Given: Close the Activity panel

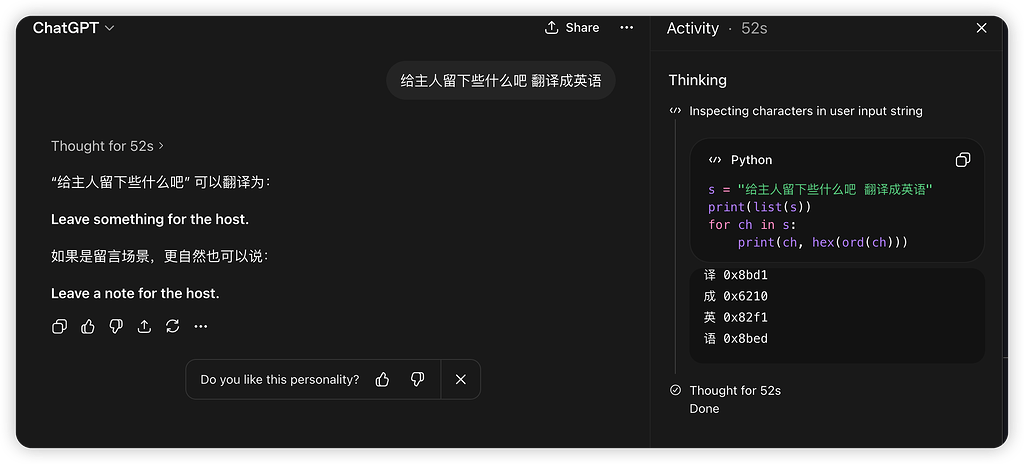Looking at the screenshot, I should 981,28.
